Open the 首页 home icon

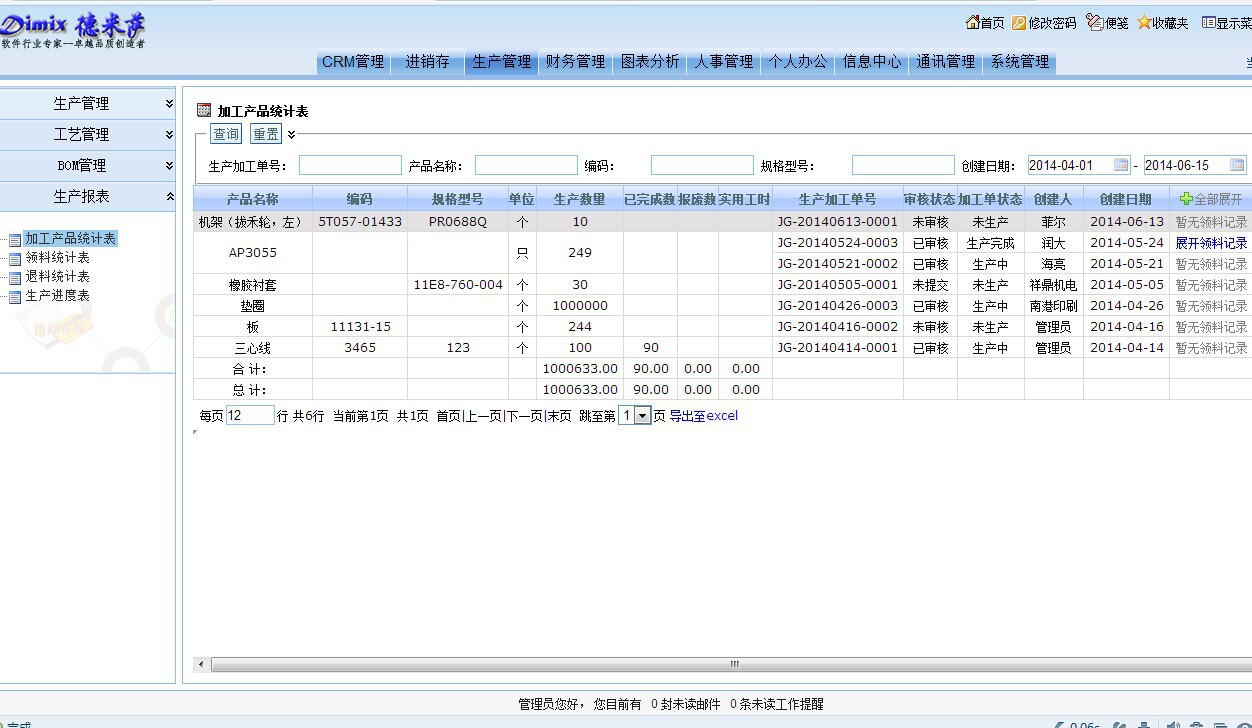(x=973, y=23)
